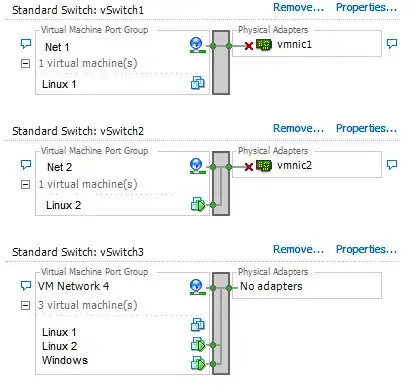Image resolution: width=410 pixels, height=391 pixels.
Task: Click the Linux 2 VM icon in vSwitch2
Action: [198, 204]
